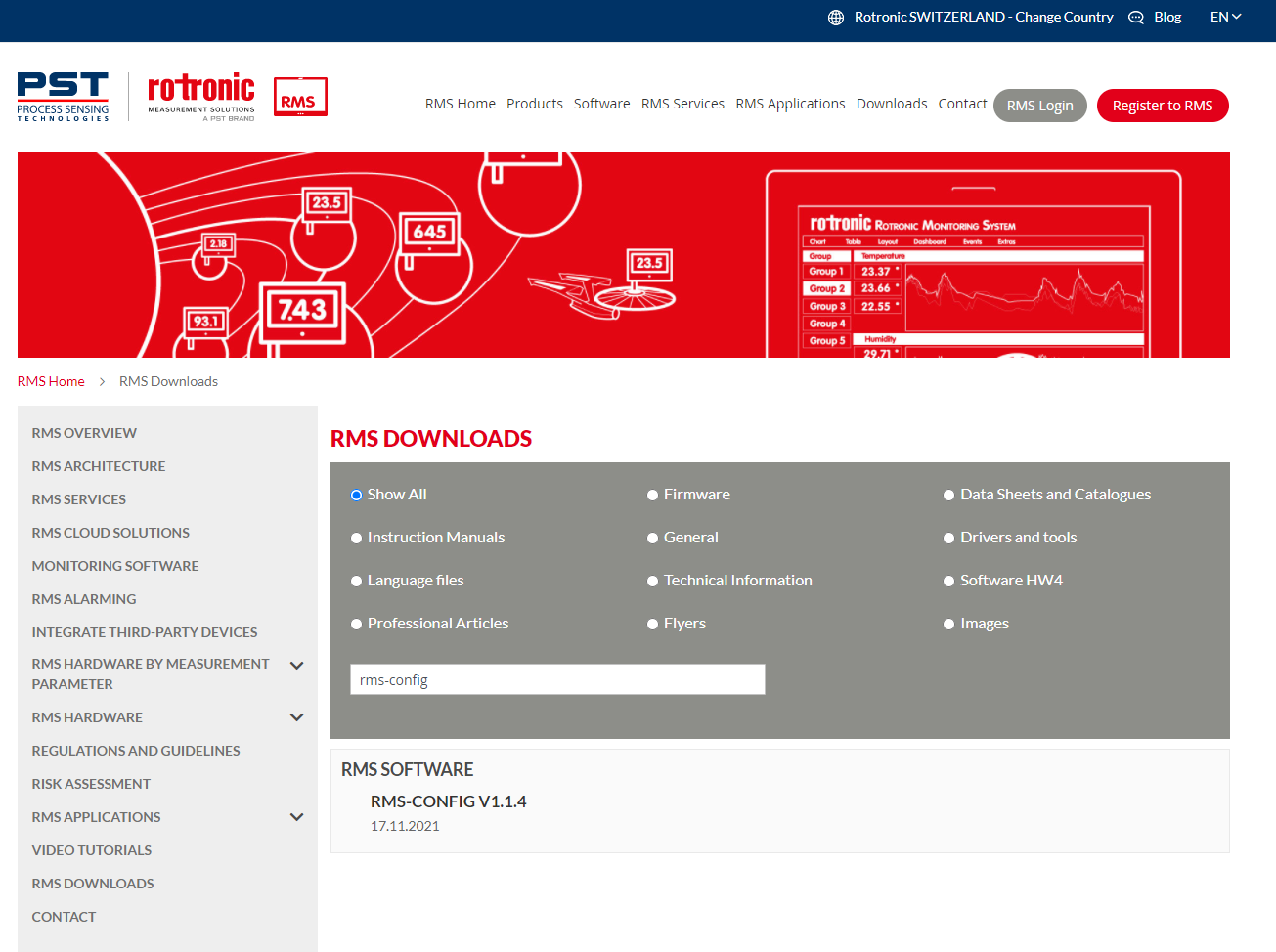Click Rotronic Switzerland Change Country link
The image size is (1276, 952).
984,17
